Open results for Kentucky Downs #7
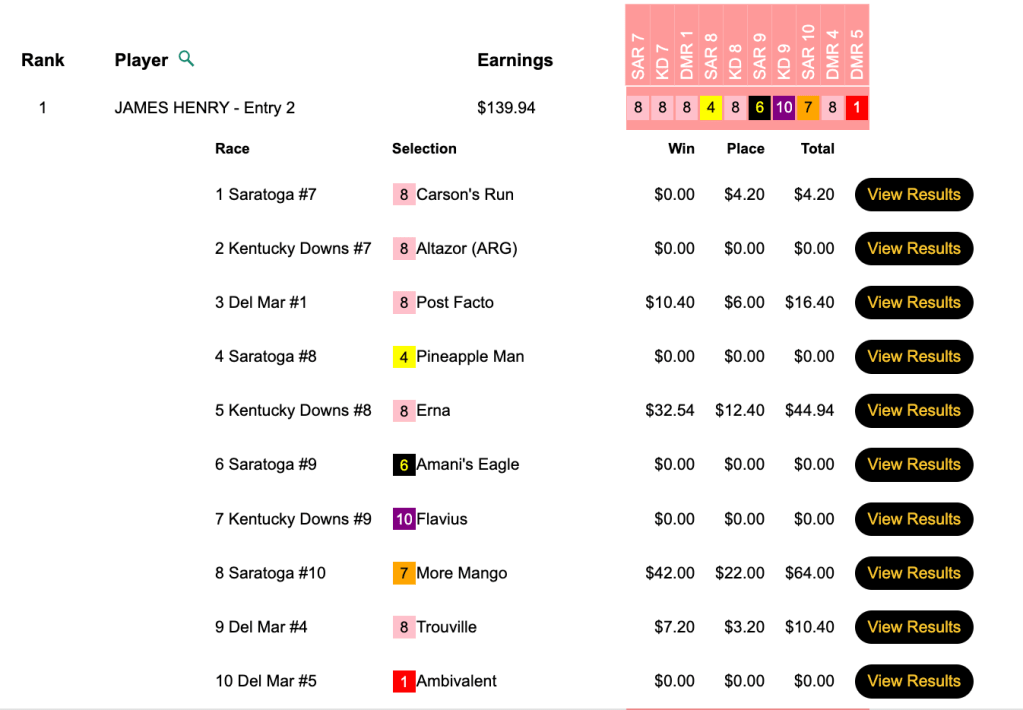The image size is (1023, 710). [x=913, y=249]
